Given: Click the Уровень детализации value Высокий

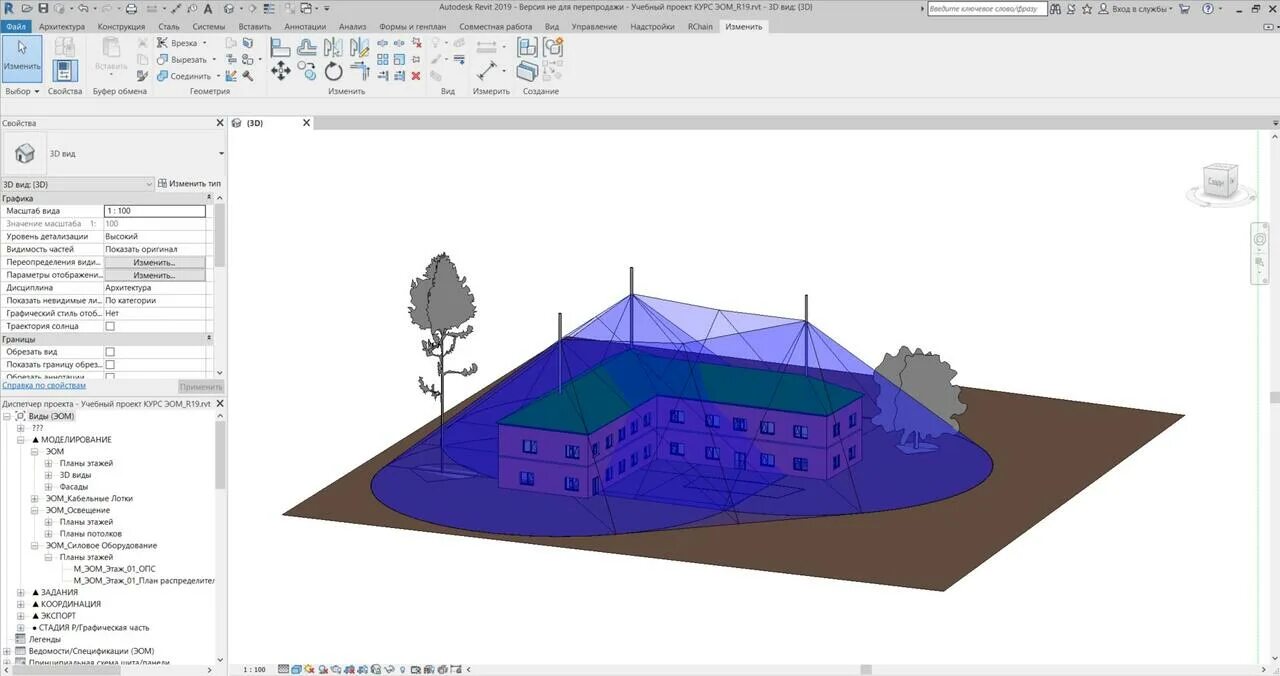Looking at the screenshot, I should point(154,237).
